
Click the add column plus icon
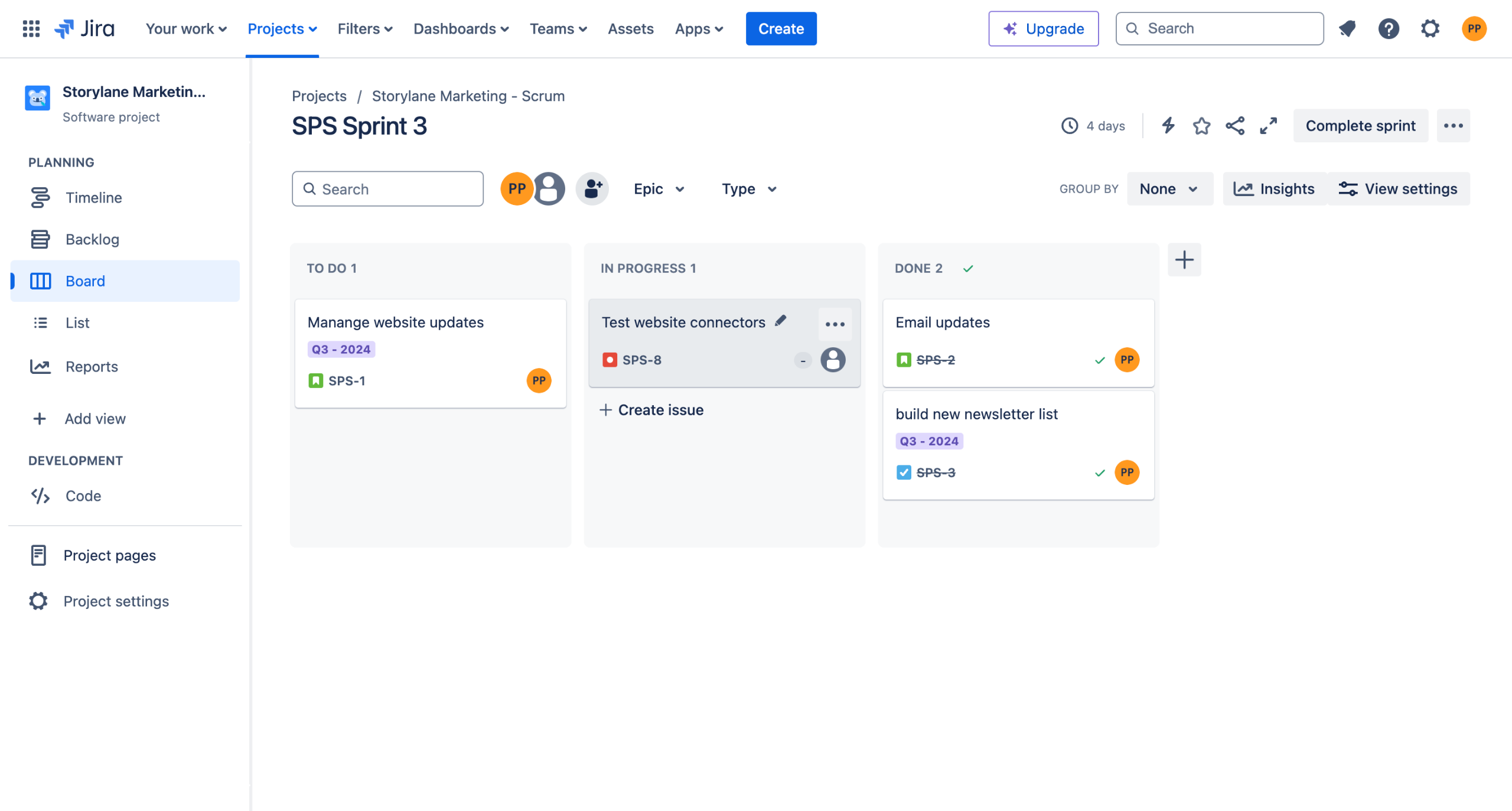pos(1184,260)
